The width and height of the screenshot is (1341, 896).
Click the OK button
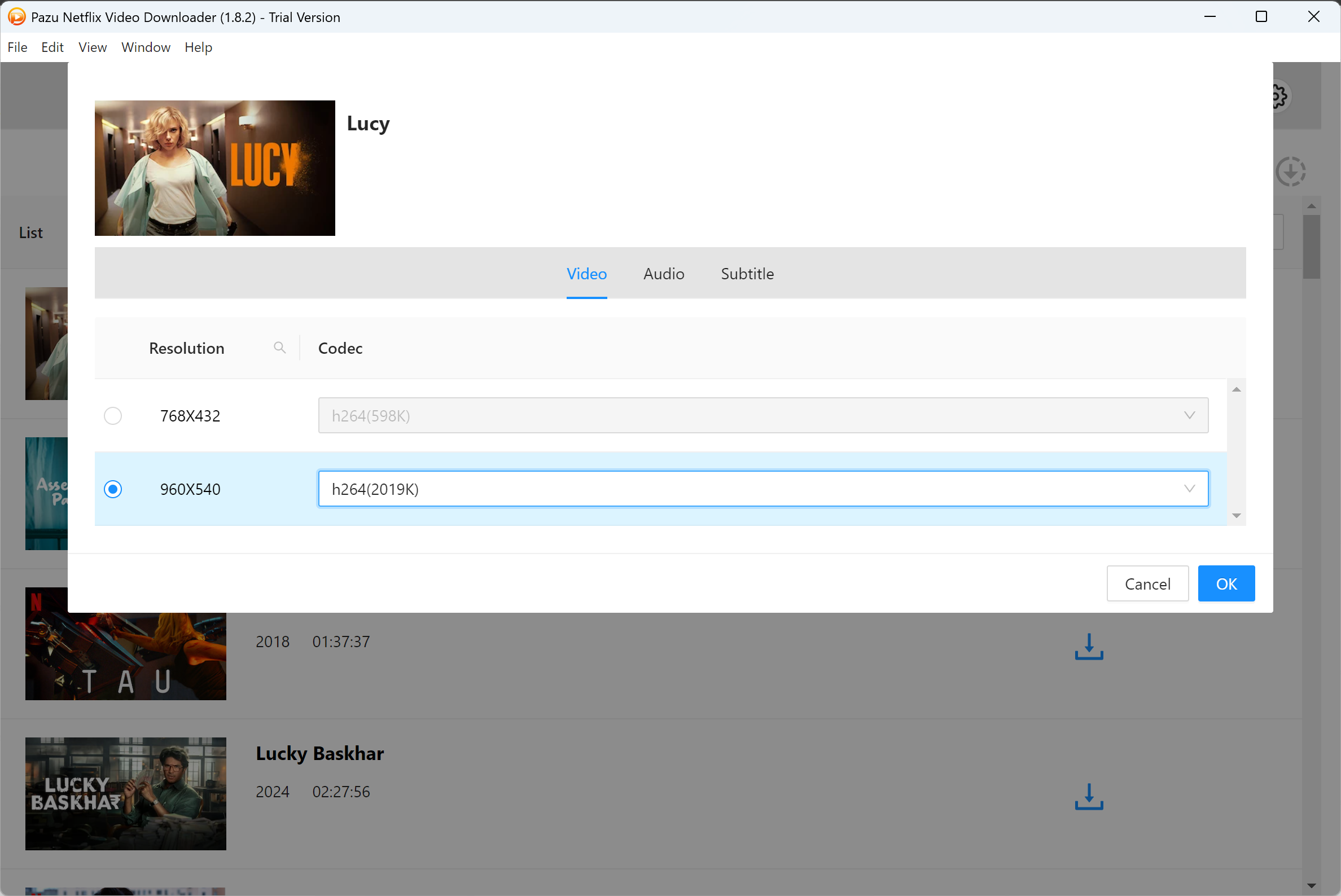(x=1226, y=583)
